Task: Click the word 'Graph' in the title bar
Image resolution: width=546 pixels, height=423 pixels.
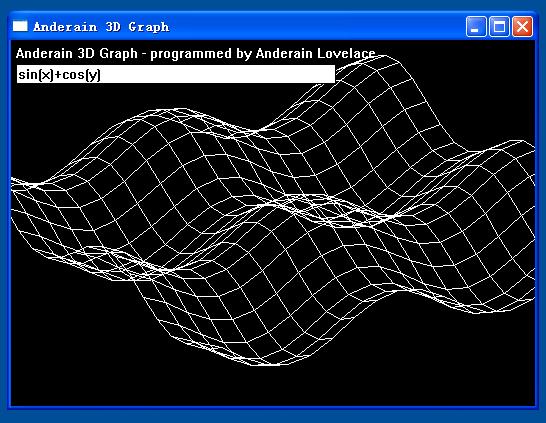Action: pos(149,27)
